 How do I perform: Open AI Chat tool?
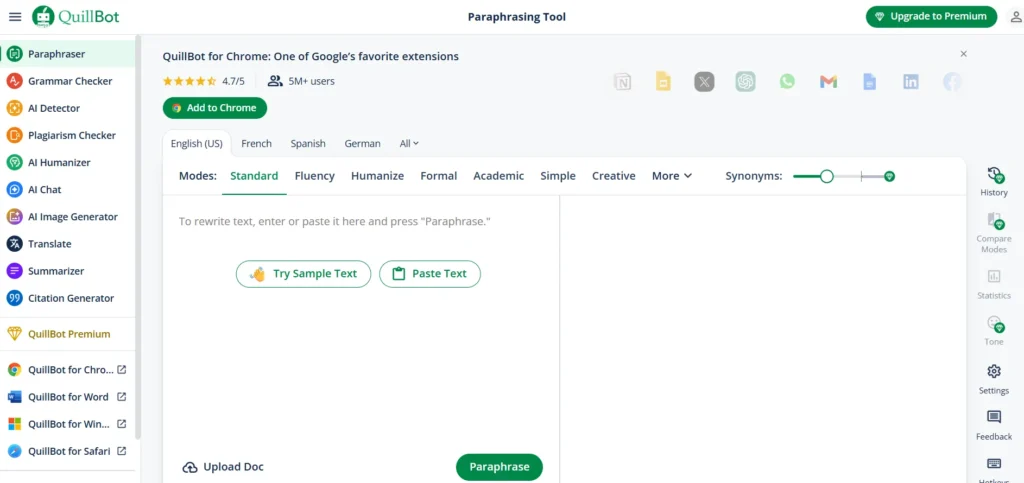pyautogui.click(x=68, y=189)
